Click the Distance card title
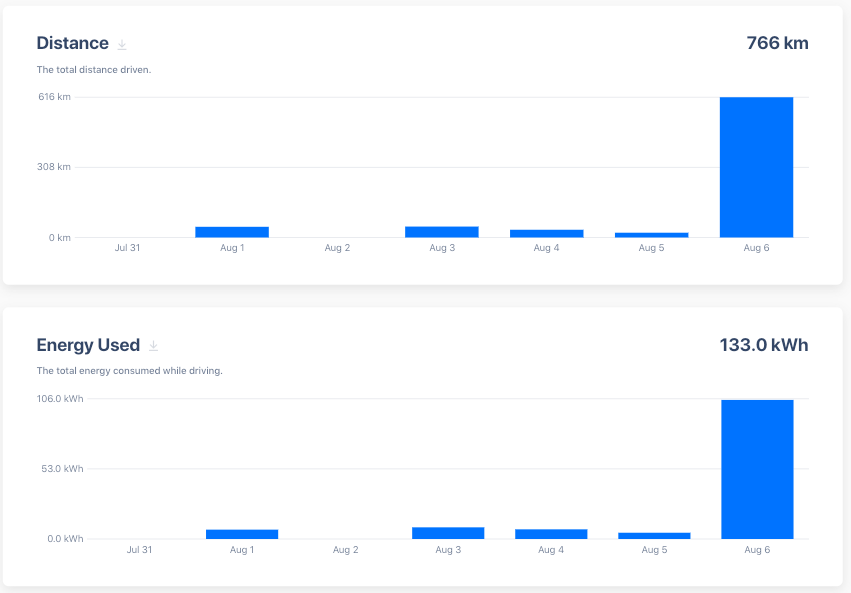This screenshot has width=851, height=593. click(72, 43)
